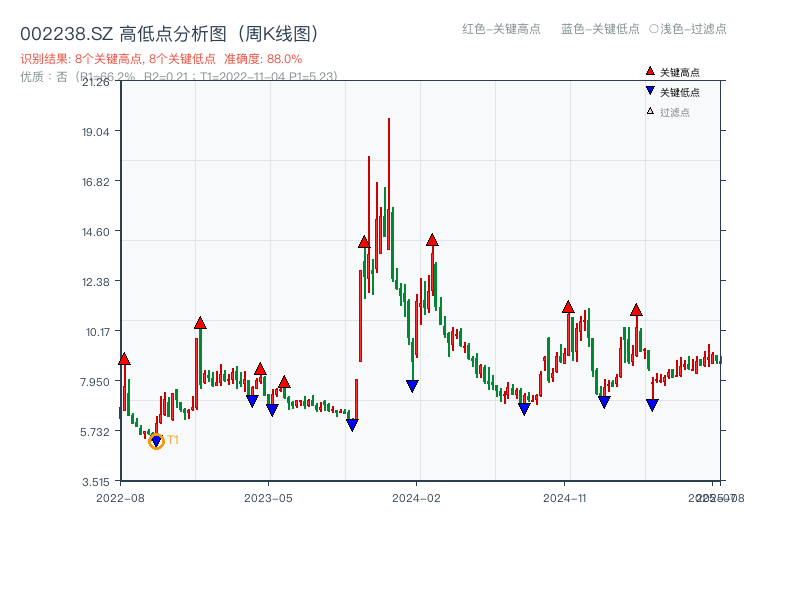Viewport: 800px width, 600px height.
Task: Select the blue low marker after the 2024-02 peak
Action: [x=411, y=385]
